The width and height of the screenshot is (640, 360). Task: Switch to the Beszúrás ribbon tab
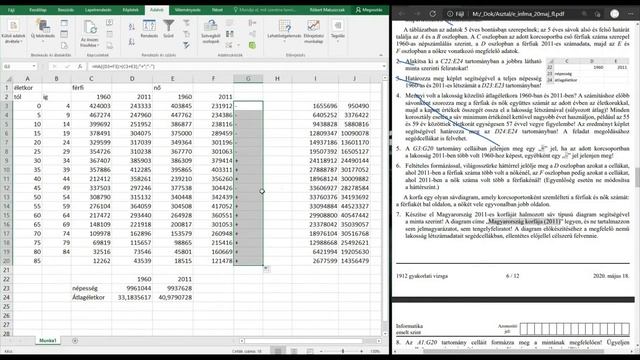coord(65,10)
